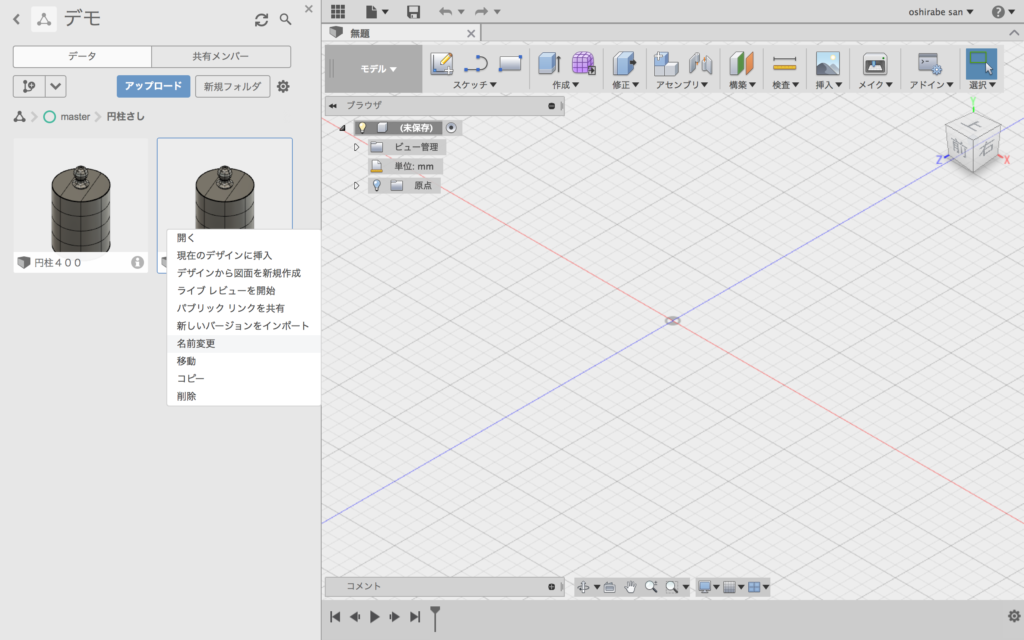Choose 現在のデザインに挿入 from the menu
This screenshot has height=640, width=1024.
[224, 255]
